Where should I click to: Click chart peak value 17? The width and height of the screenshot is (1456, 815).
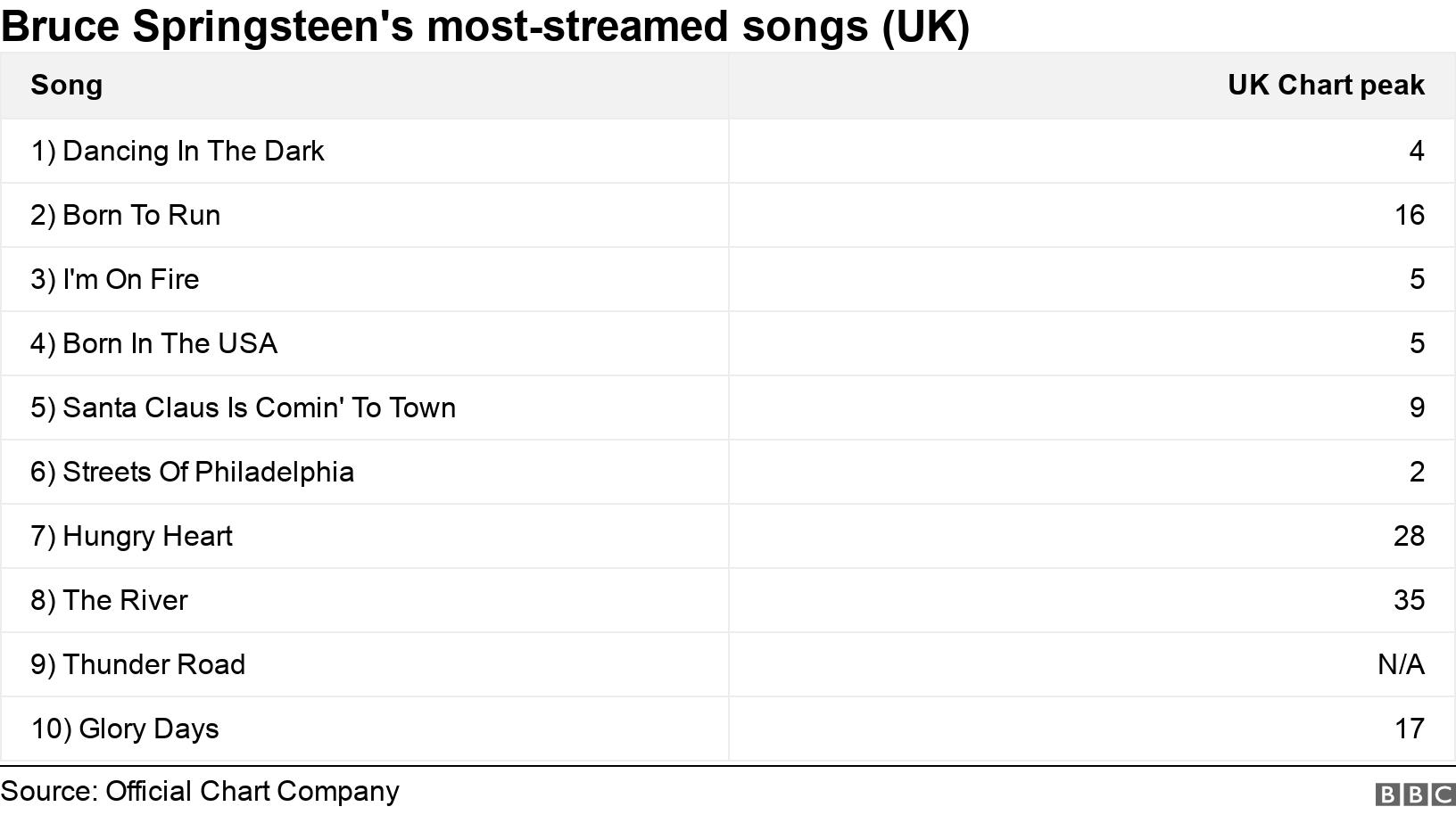click(1410, 729)
